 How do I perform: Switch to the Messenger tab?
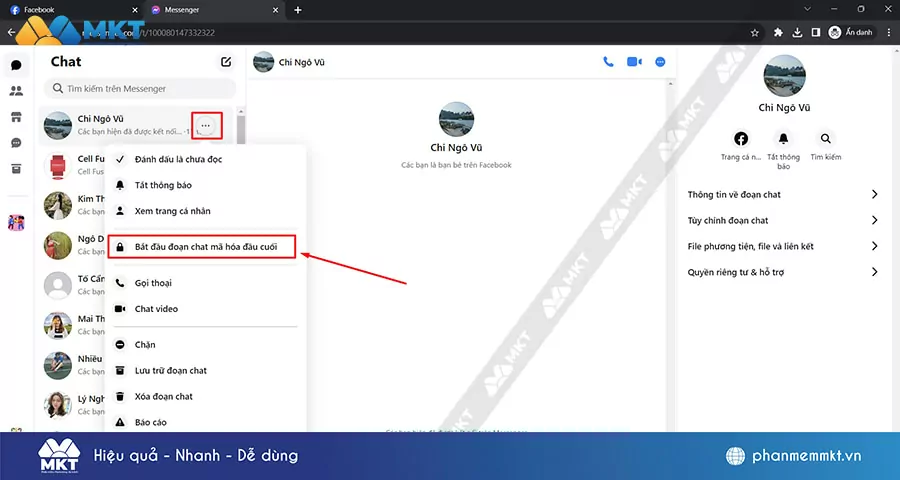click(x=214, y=10)
